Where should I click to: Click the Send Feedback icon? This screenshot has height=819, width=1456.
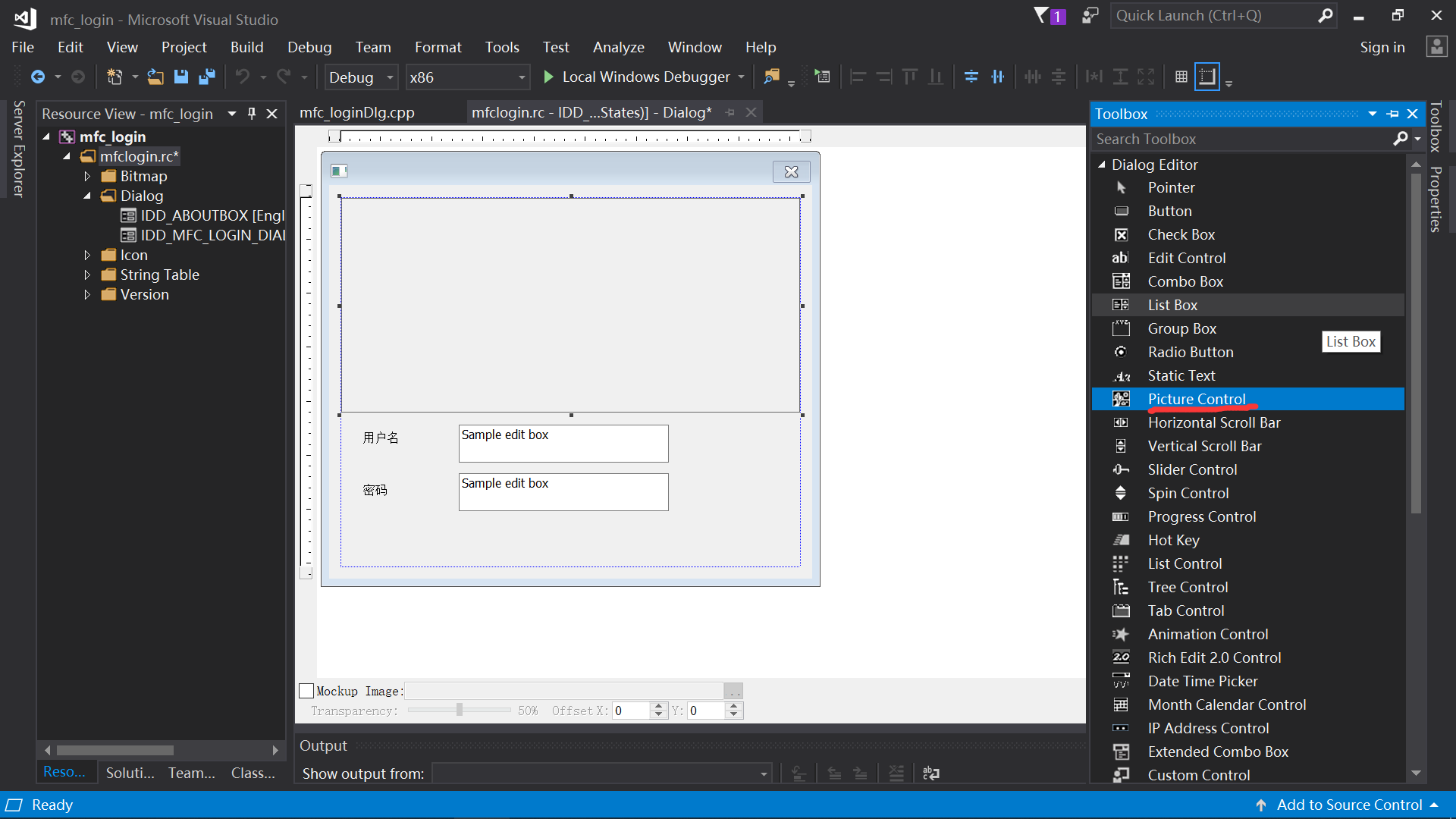[x=1090, y=15]
